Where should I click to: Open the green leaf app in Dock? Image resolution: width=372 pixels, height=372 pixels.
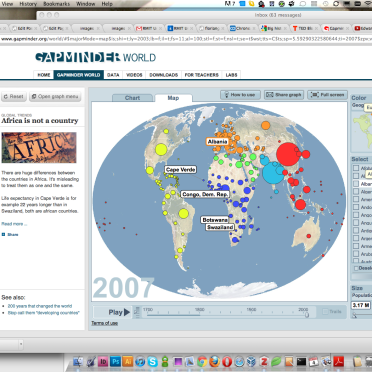coord(276,361)
